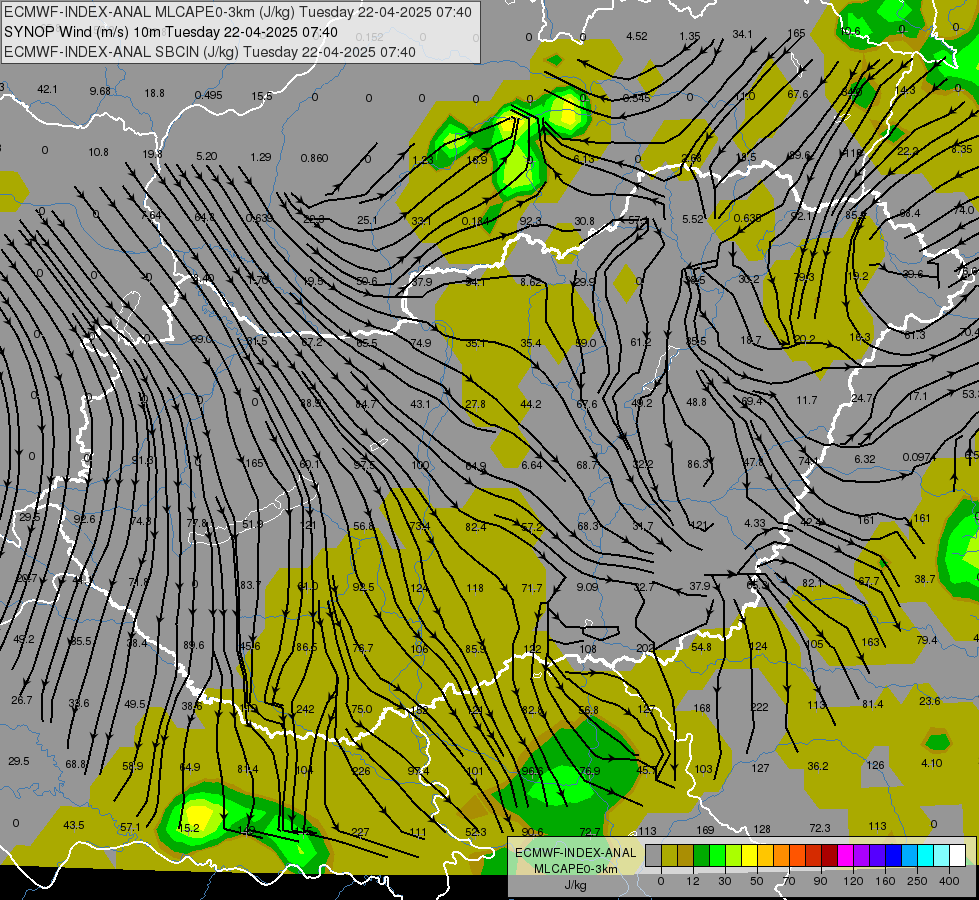Click the map value 6.32
The height and width of the screenshot is (900, 979).
click(x=865, y=459)
